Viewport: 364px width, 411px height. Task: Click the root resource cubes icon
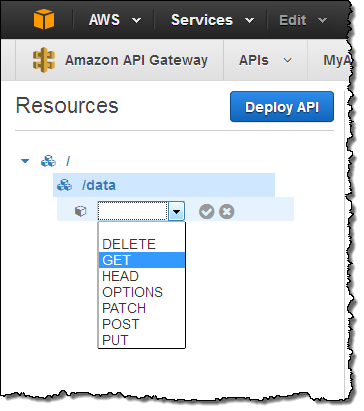[48, 161]
